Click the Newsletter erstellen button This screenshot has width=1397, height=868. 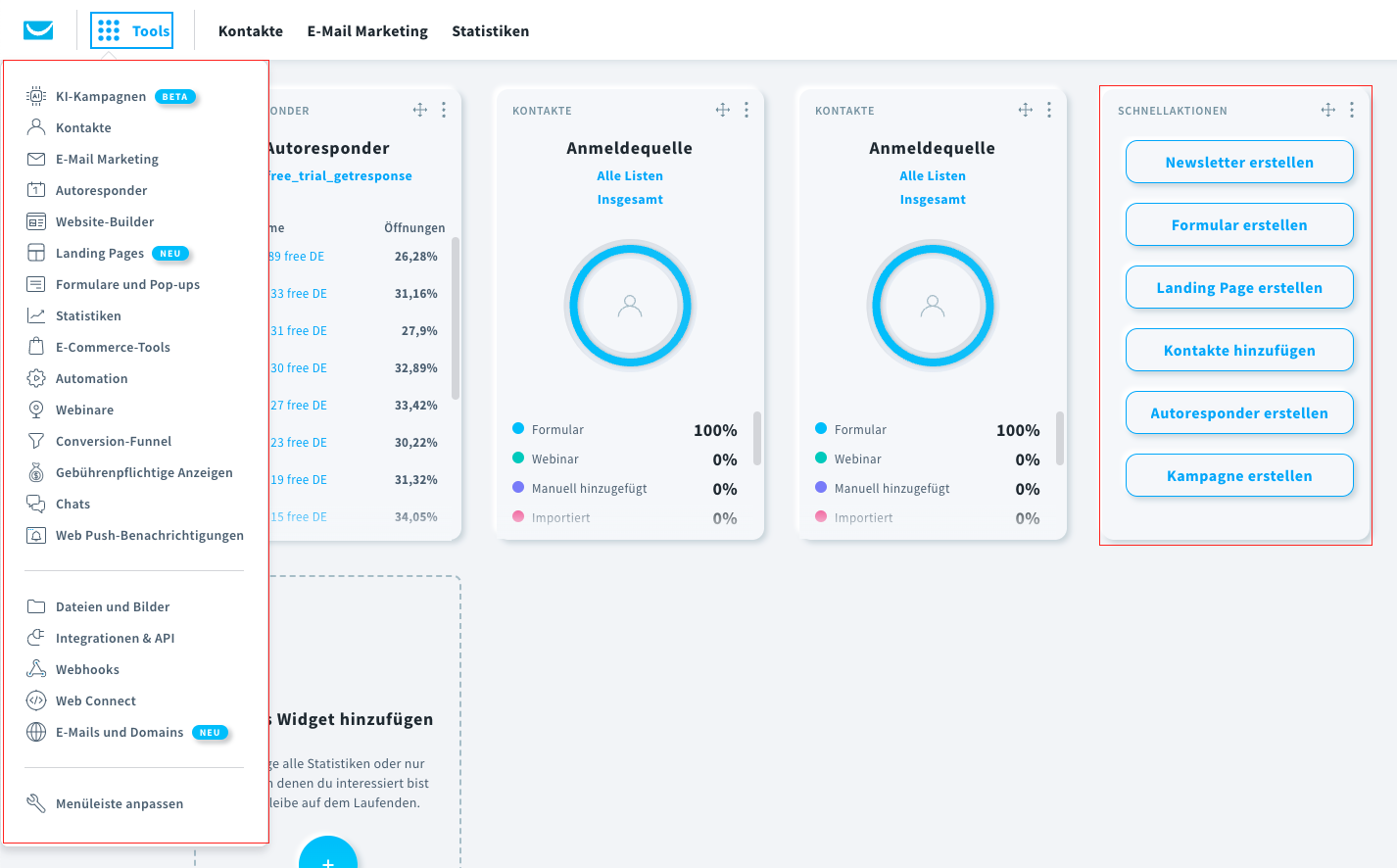coord(1239,163)
